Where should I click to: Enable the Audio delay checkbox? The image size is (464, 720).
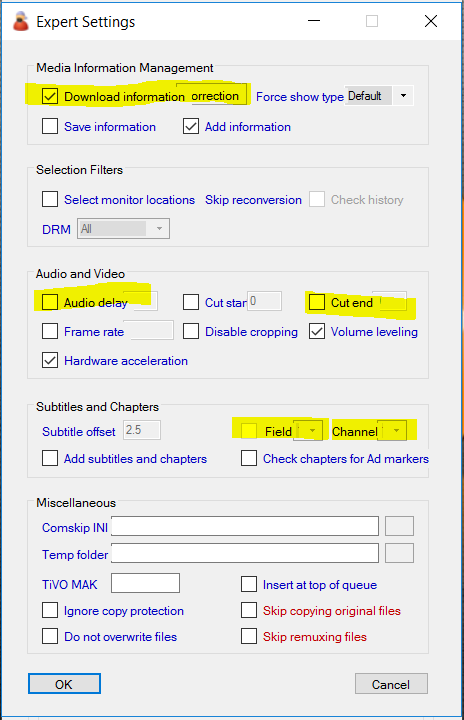tap(50, 302)
